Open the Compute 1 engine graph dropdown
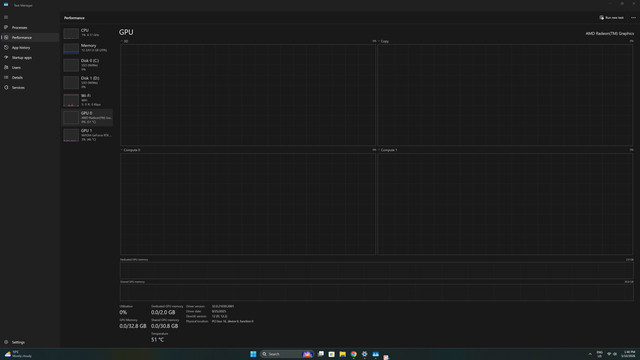Screen dimensions: 640x360 388,150
